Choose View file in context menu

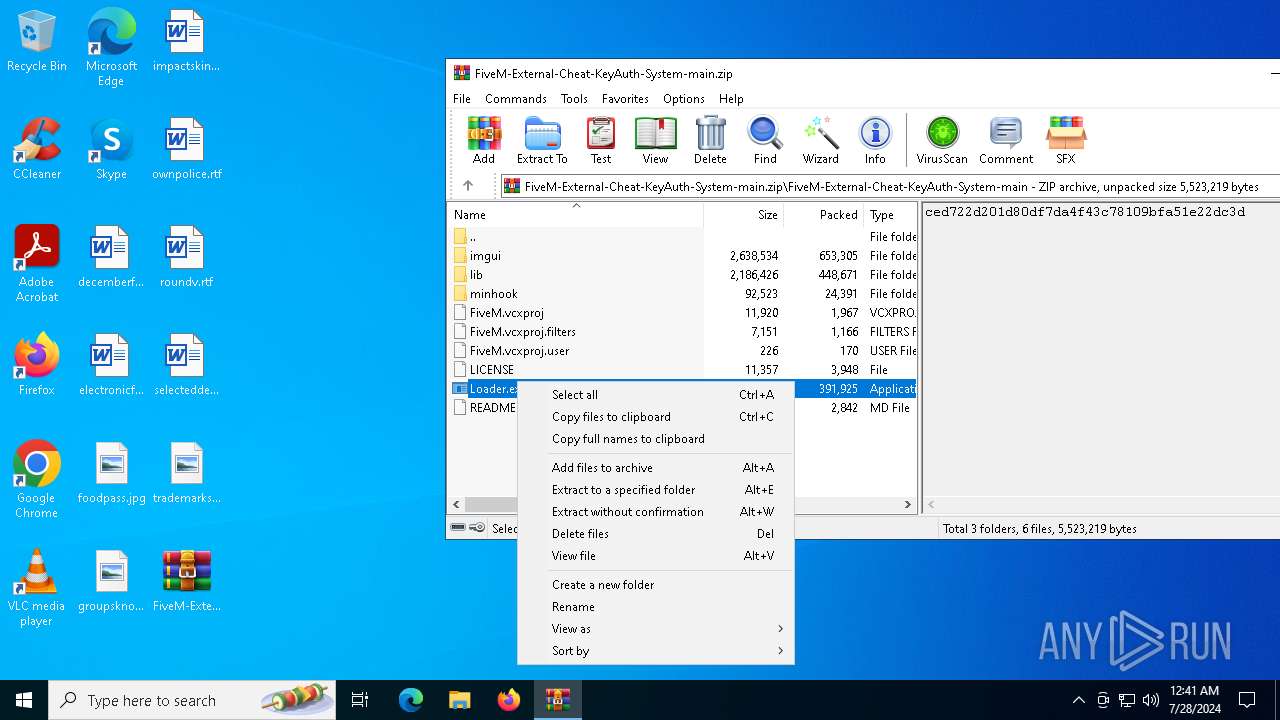click(x=655, y=555)
